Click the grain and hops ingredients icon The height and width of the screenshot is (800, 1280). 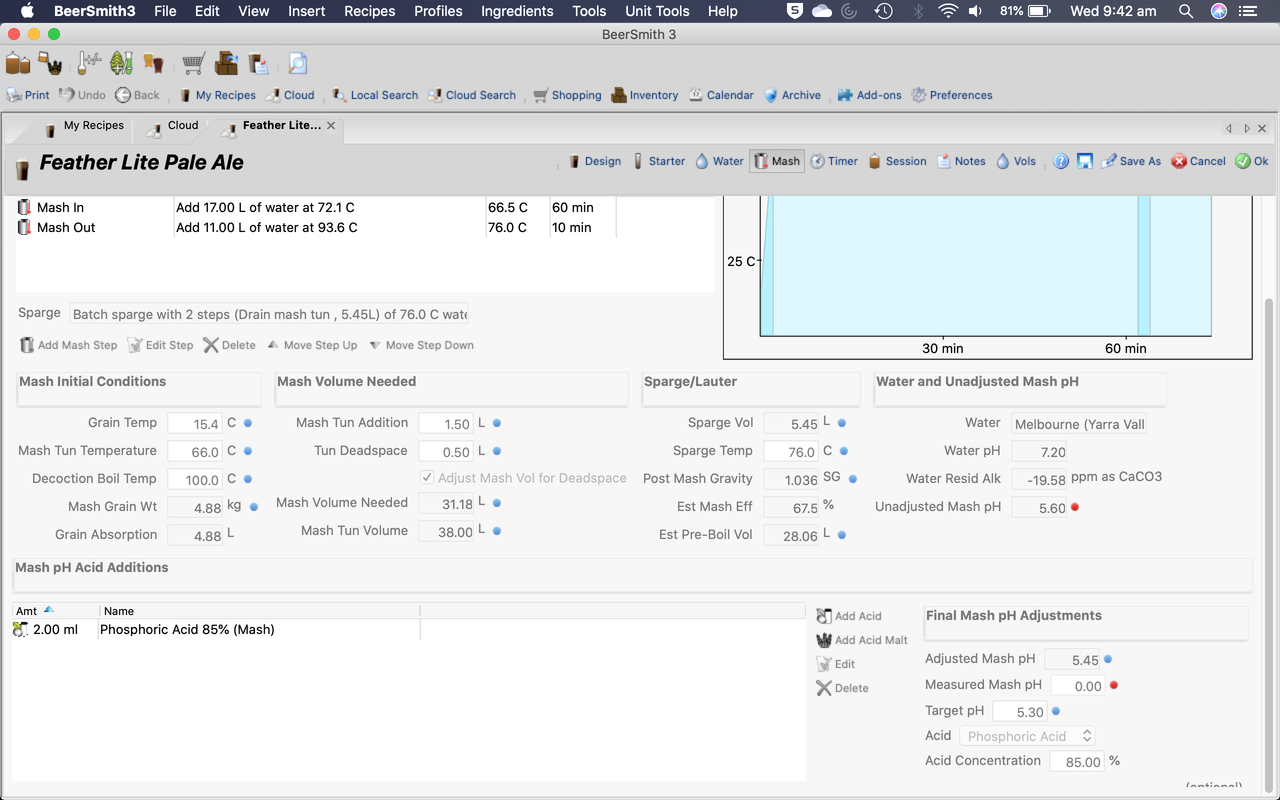(x=51, y=63)
